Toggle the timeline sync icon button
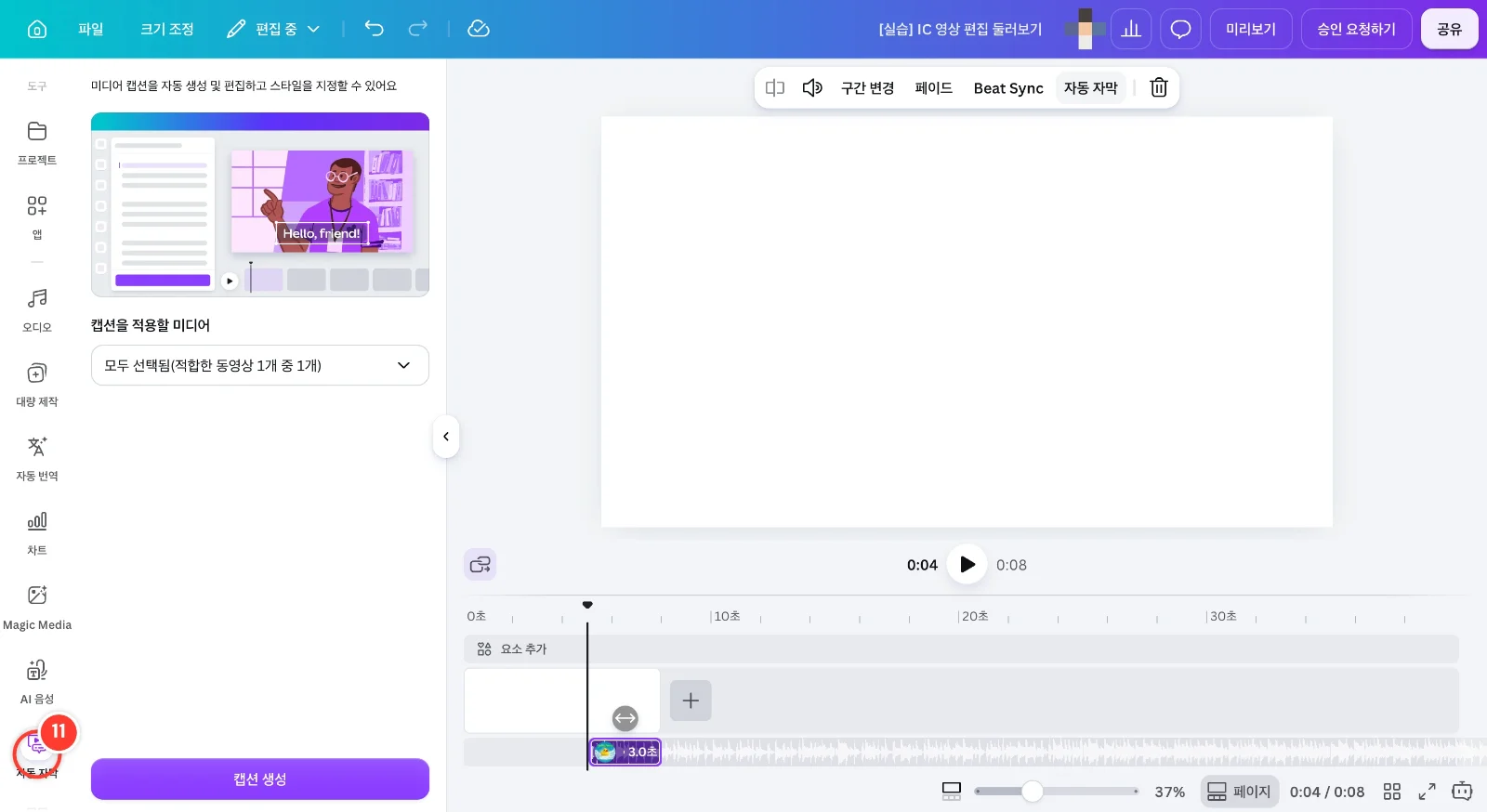 point(480,564)
